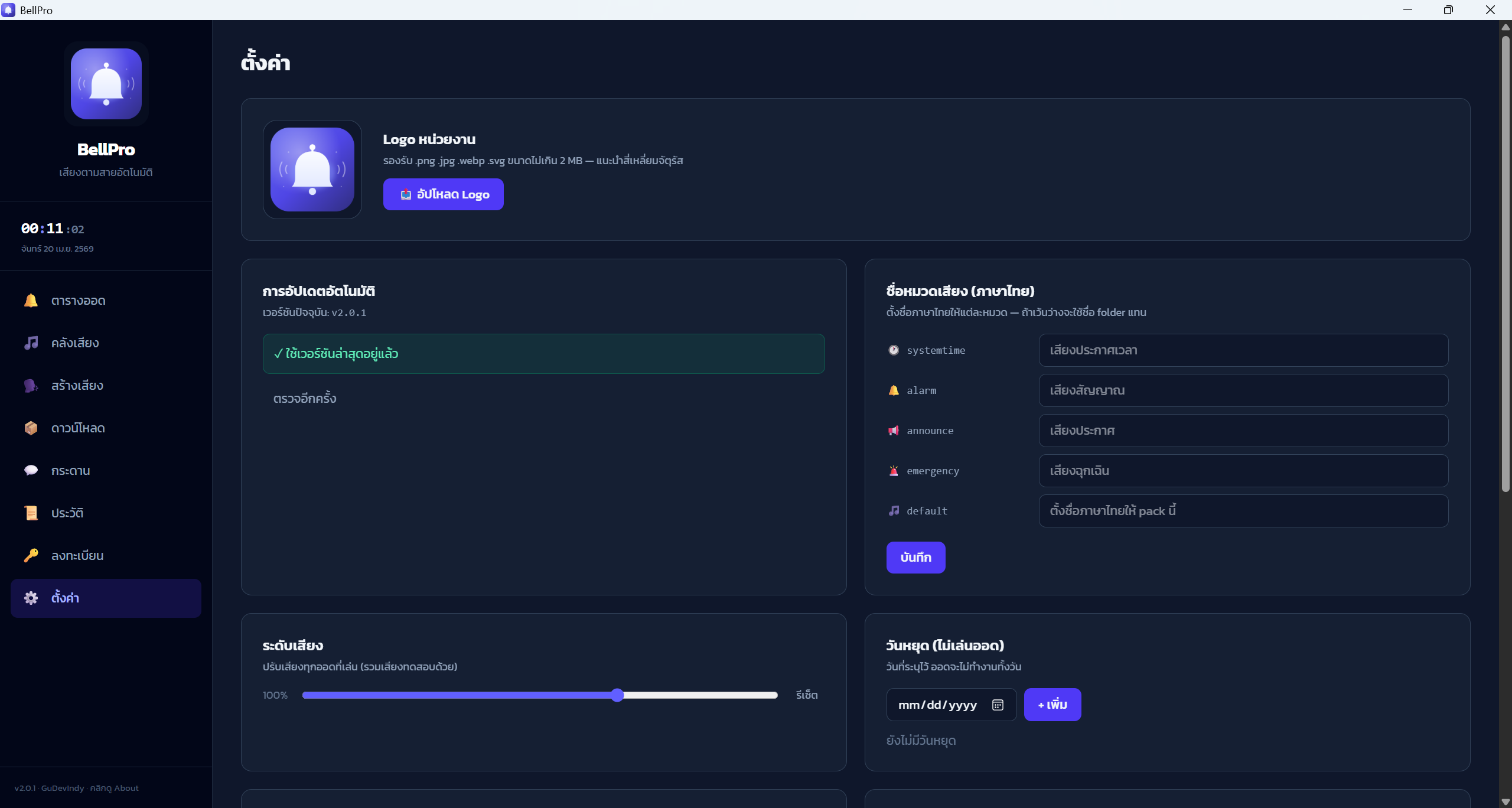The width and height of the screenshot is (1512, 808).
Task: Click the 100% volume value label
Action: tap(275, 695)
